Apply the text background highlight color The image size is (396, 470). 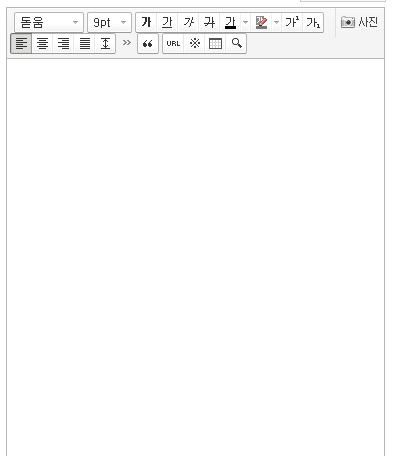[261, 23]
